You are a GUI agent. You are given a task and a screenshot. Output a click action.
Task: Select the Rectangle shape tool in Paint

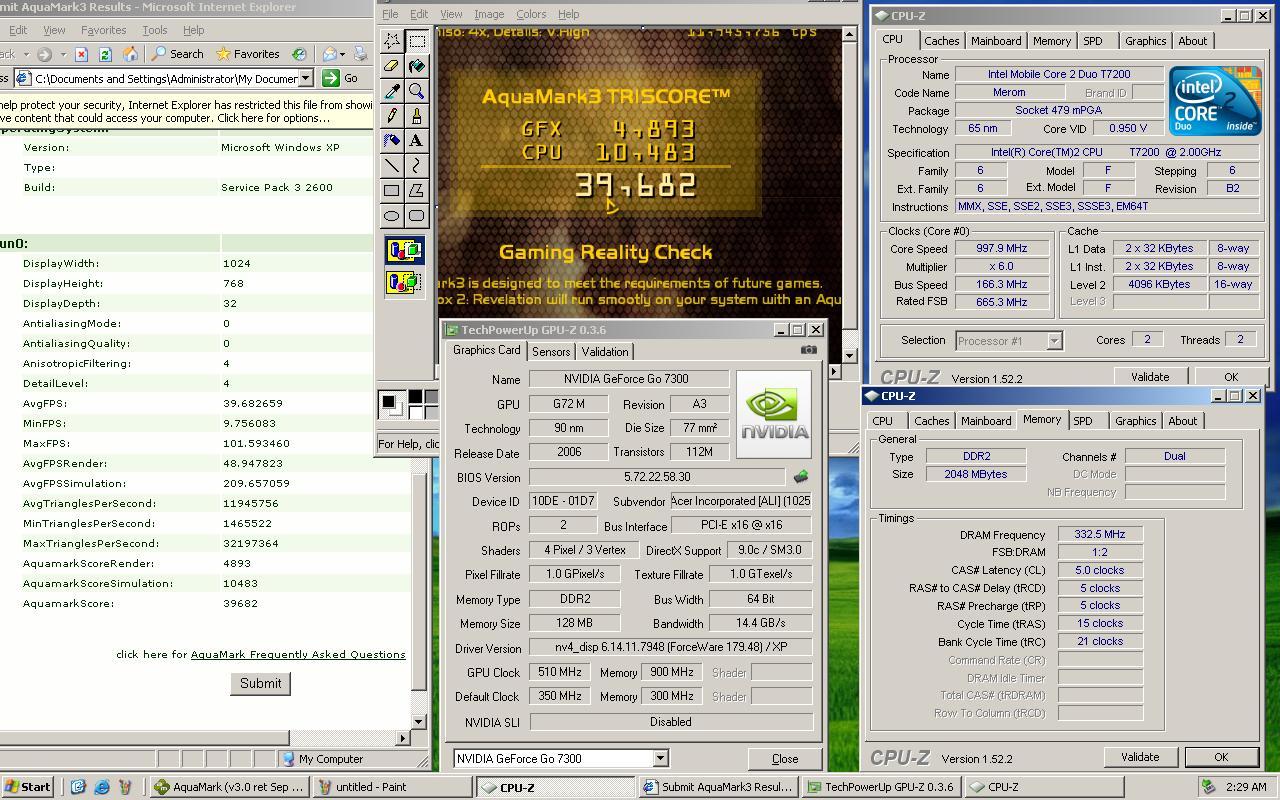click(392, 190)
